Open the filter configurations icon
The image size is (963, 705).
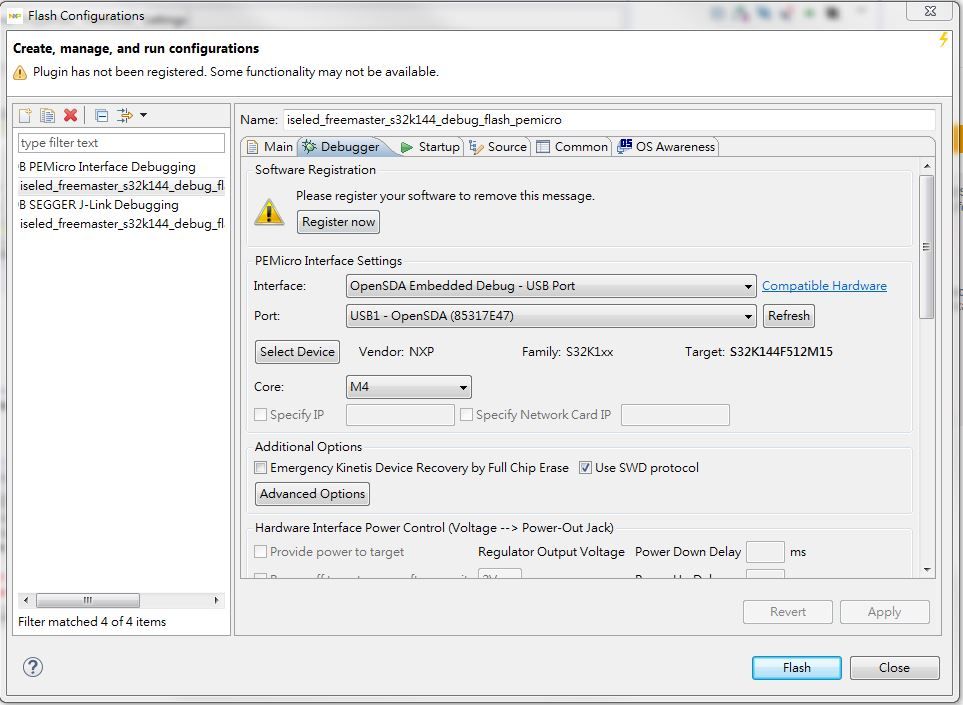125,115
